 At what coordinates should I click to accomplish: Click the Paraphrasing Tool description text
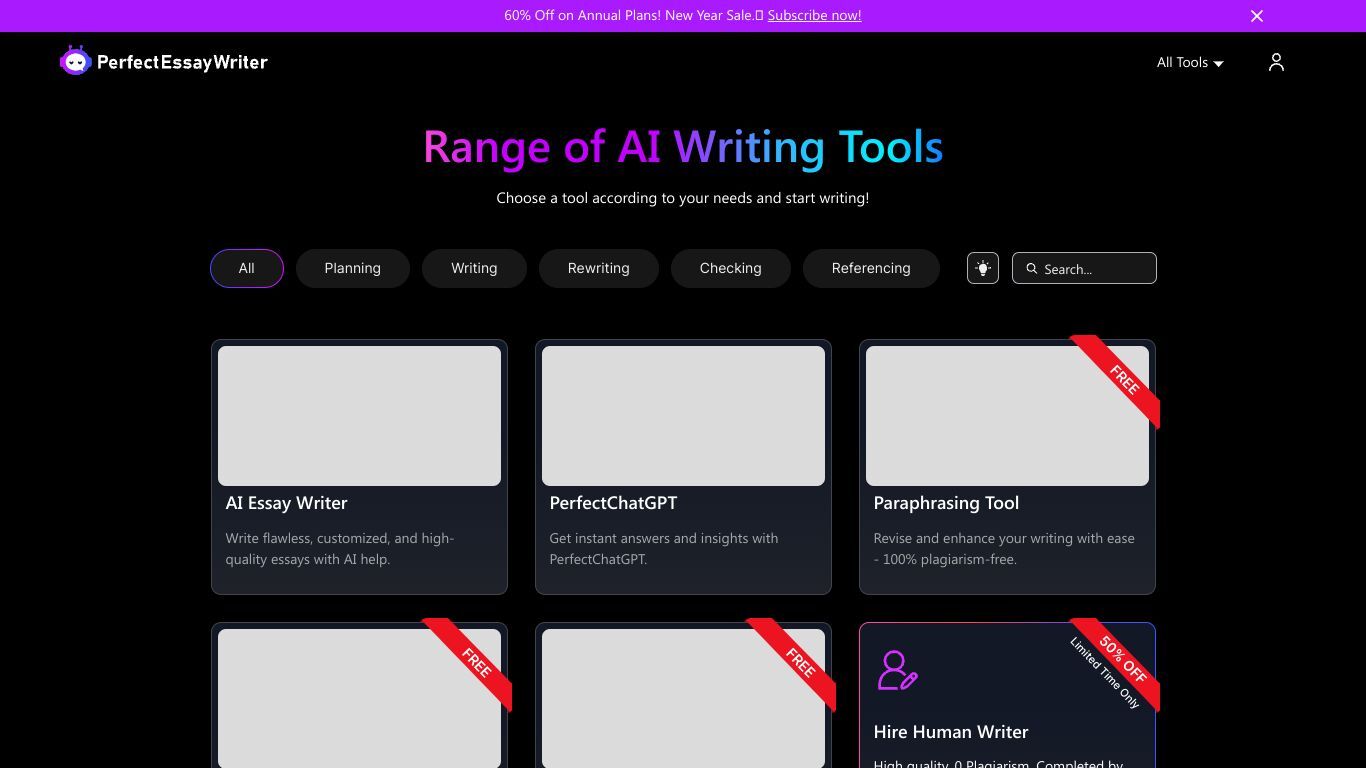(x=1004, y=549)
